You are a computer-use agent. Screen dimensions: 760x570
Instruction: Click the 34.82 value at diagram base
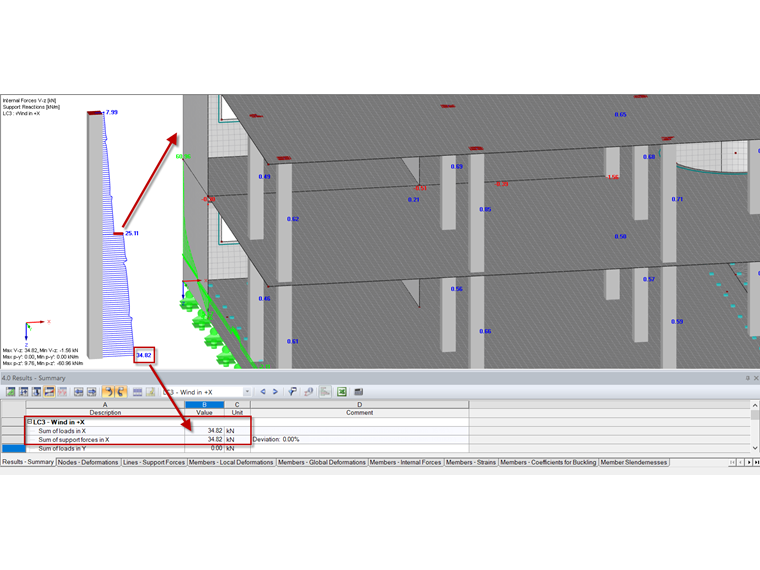click(144, 355)
